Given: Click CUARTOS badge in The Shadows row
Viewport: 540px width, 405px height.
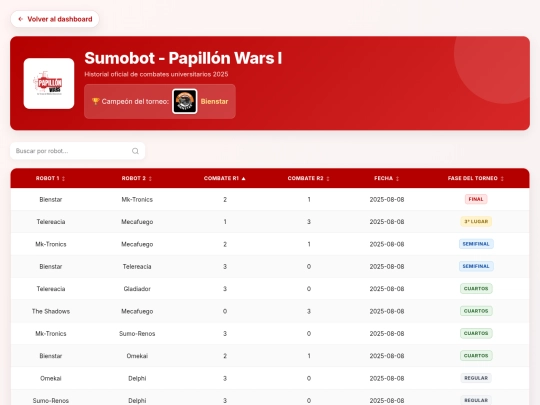Looking at the screenshot, I should pos(476,311).
